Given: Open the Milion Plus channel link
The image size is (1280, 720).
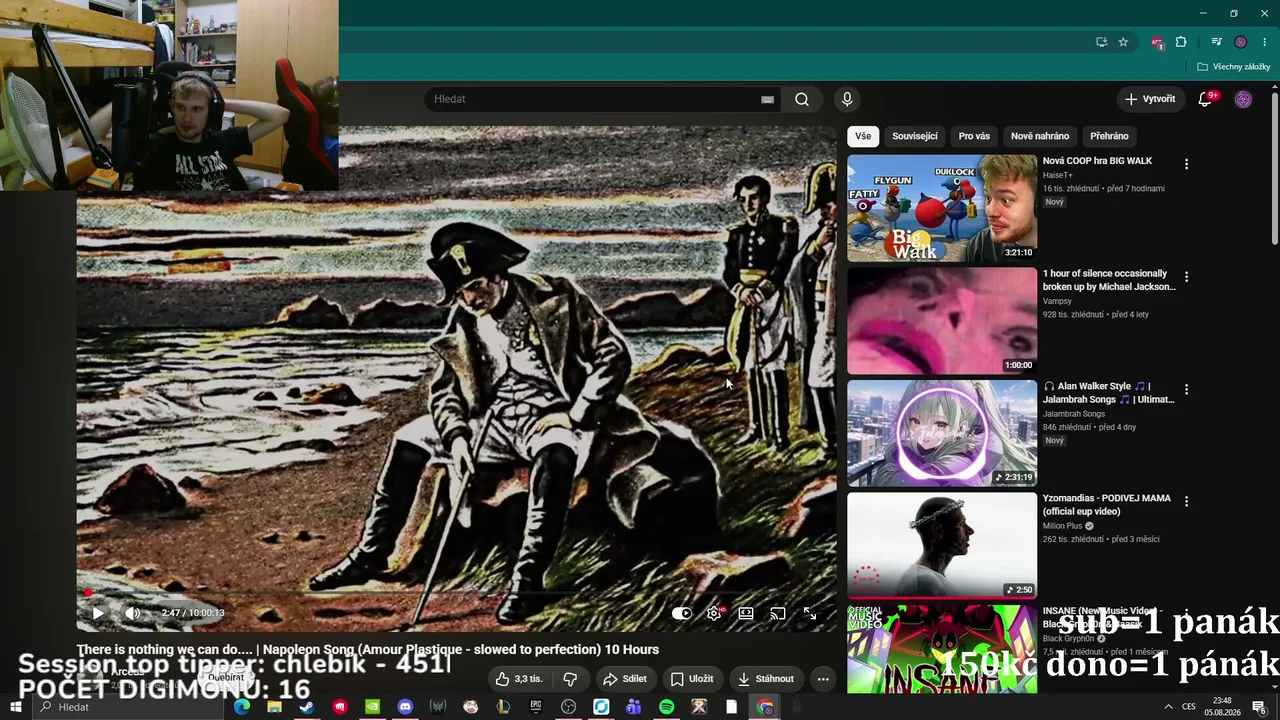Looking at the screenshot, I should [1064, 526].
